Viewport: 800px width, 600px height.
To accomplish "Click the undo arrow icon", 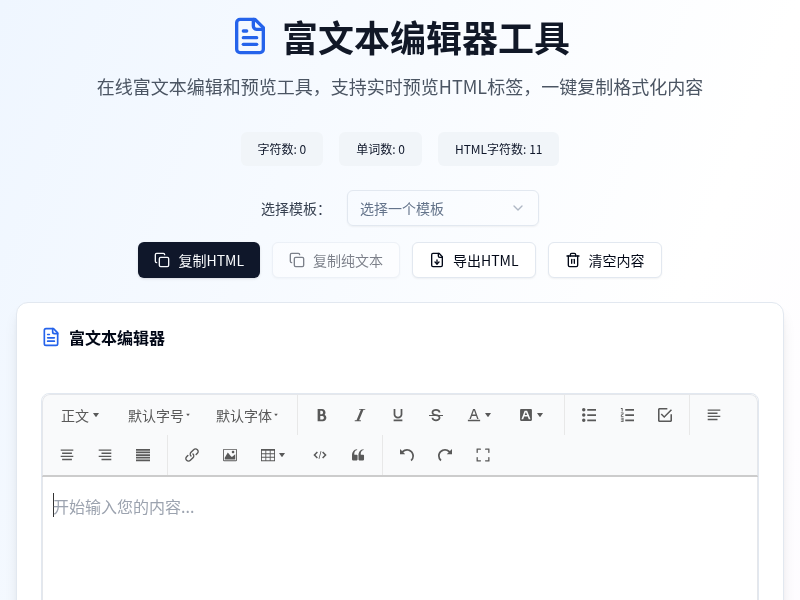I will coord(406,455).
